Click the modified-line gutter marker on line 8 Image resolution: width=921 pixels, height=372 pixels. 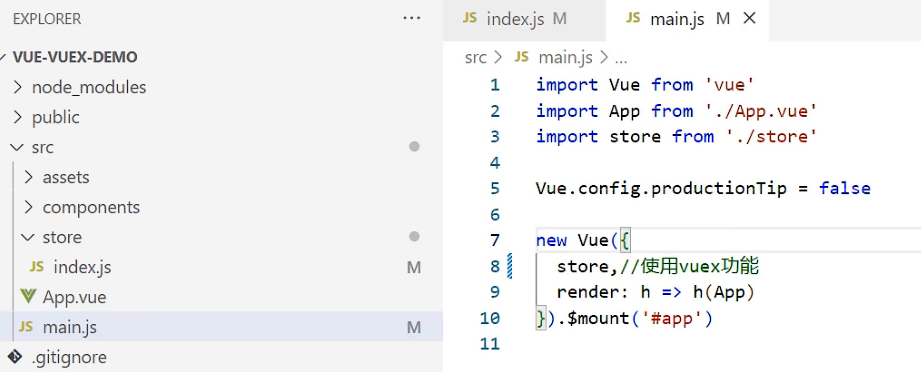509,266
